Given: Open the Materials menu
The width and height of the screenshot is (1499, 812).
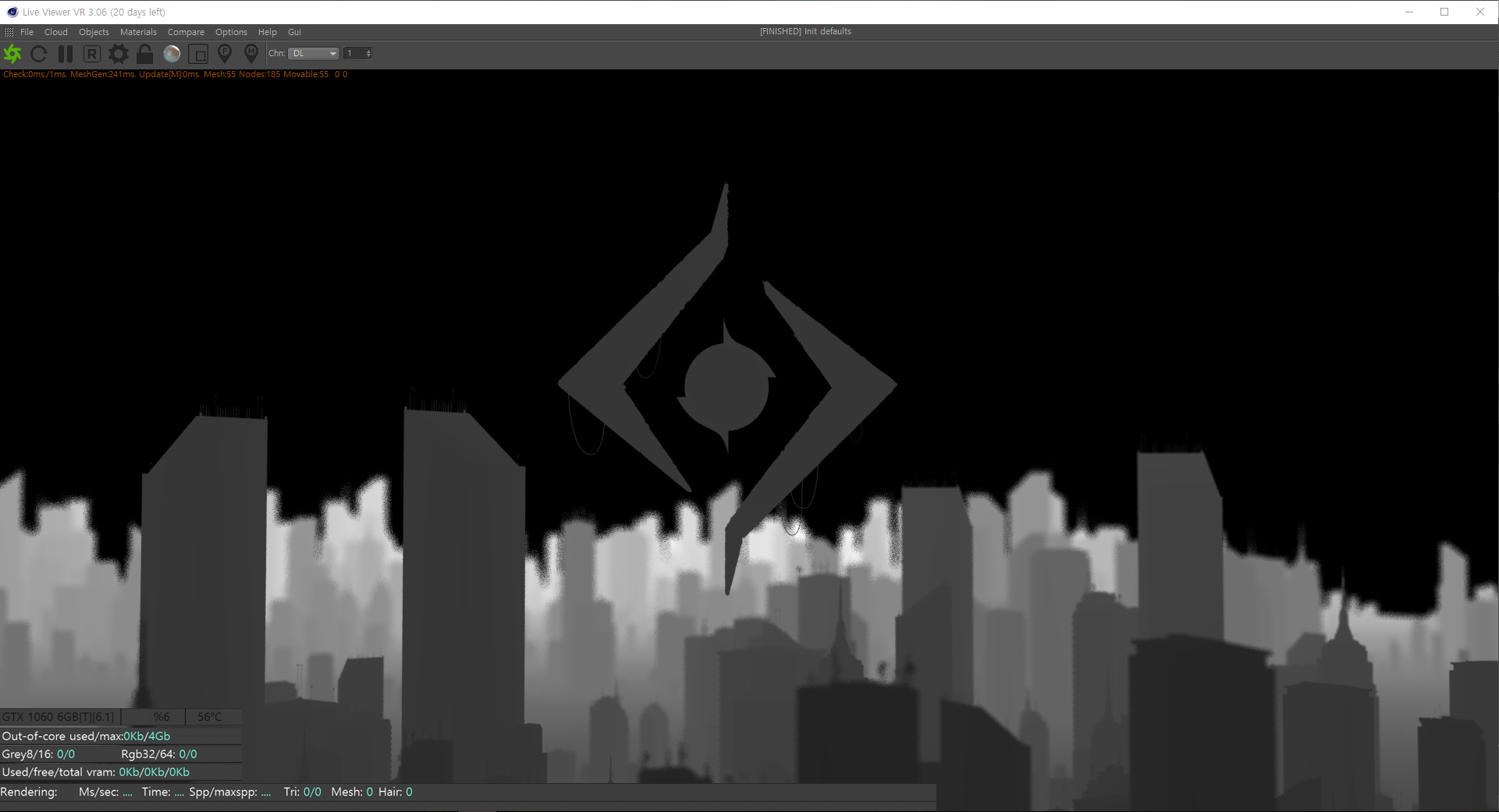Looking at the screenshot, I should click(x=138, y=32).
